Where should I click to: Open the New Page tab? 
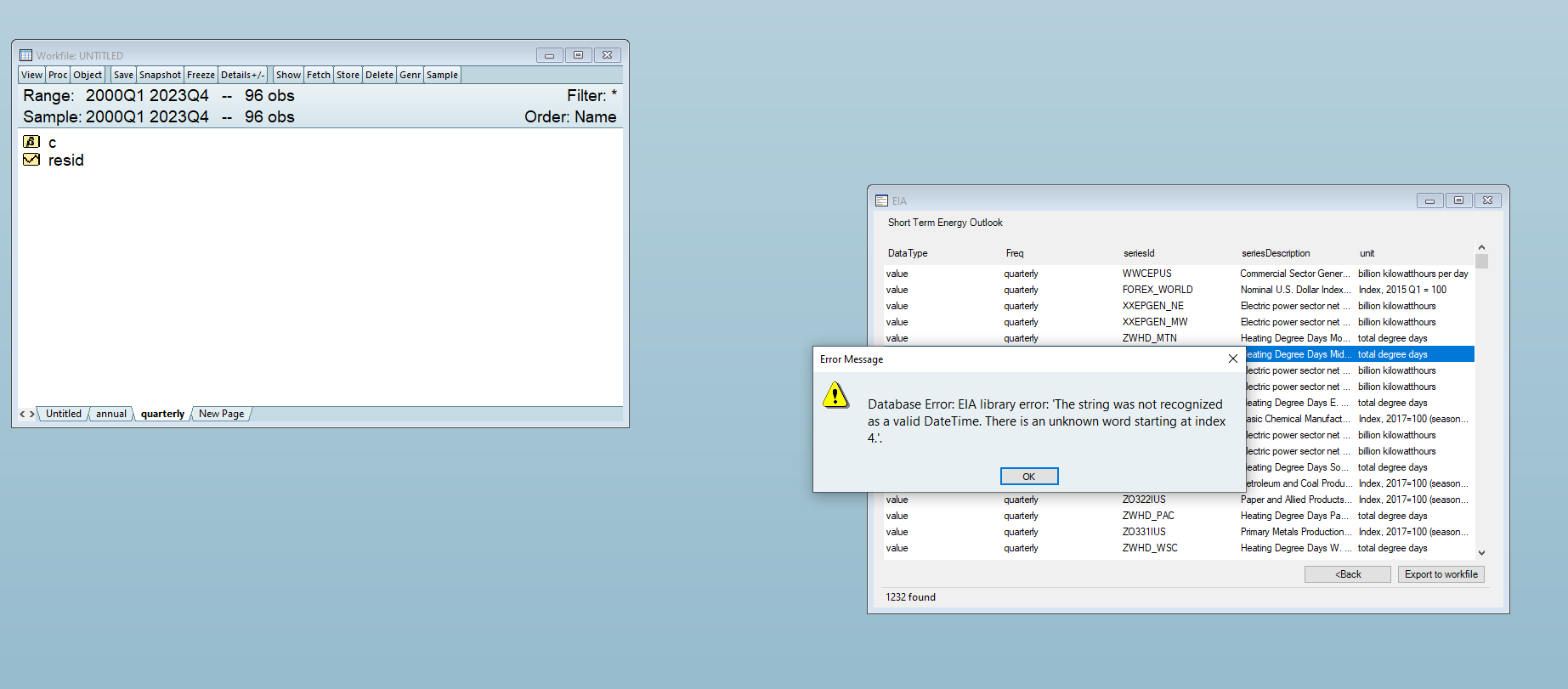tap(221, 414)
